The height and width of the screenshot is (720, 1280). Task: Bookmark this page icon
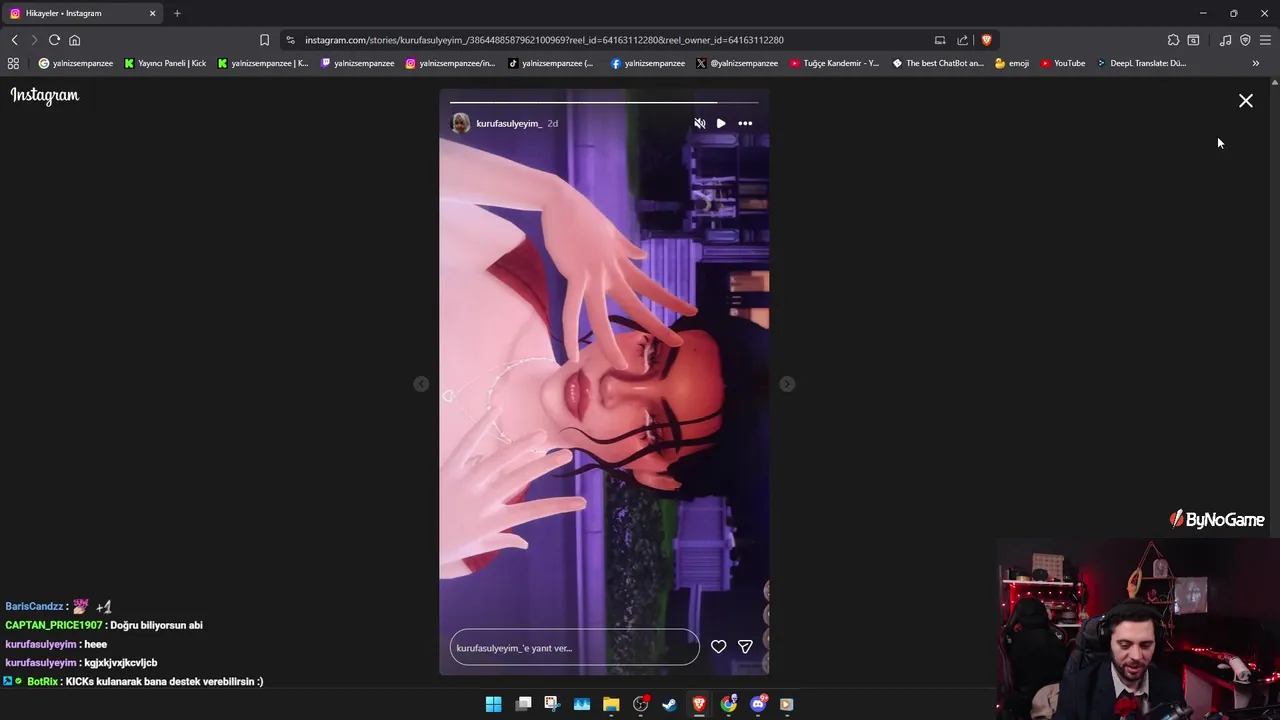point(264,40)
